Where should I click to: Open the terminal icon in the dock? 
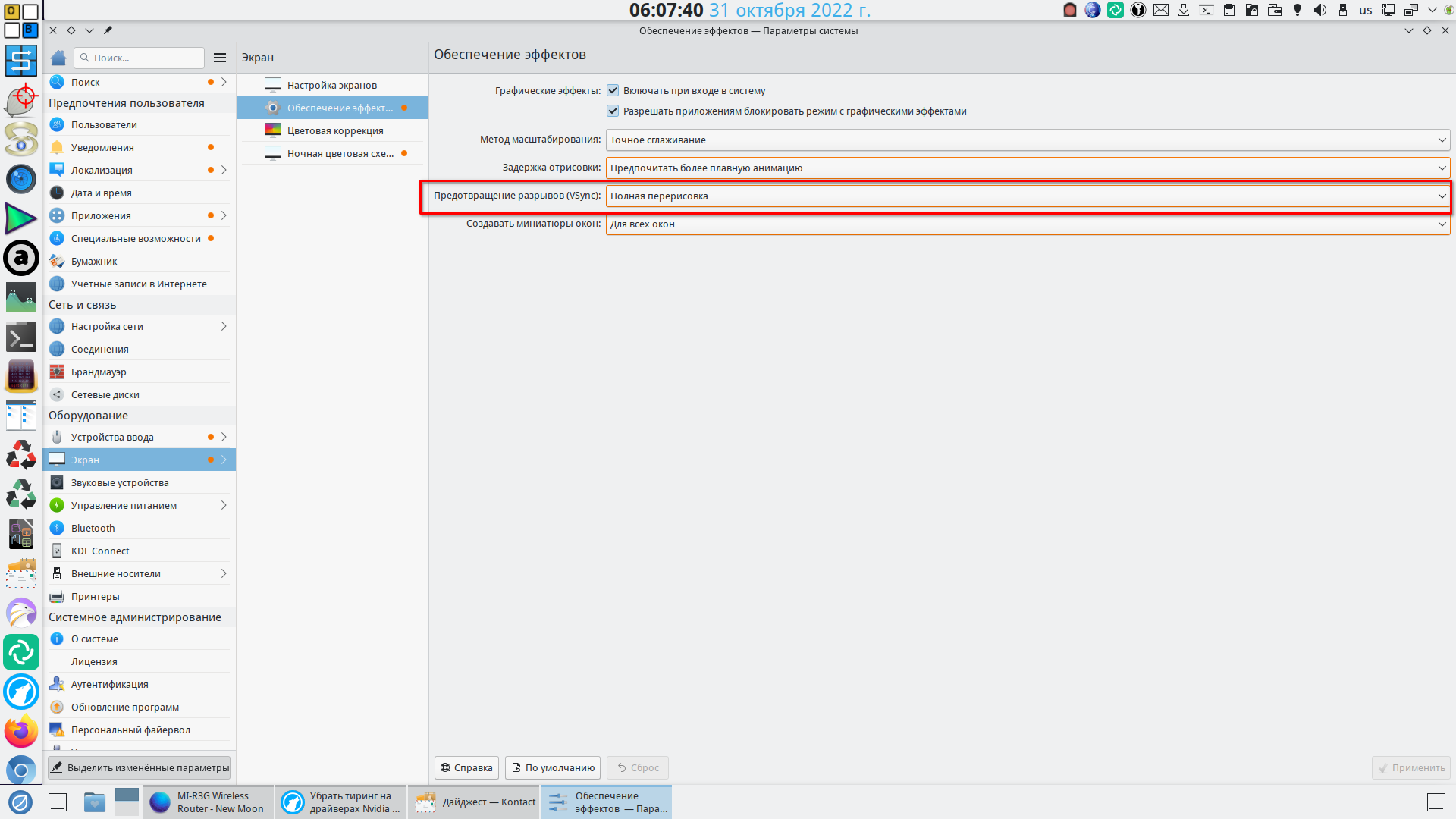point(20,337)
